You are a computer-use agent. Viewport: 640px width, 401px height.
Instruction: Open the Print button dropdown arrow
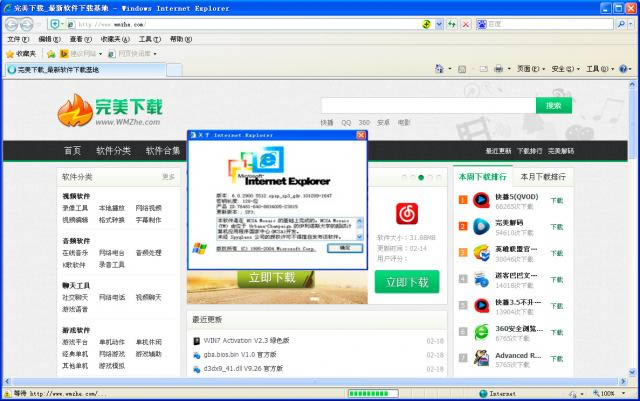pos(509,69)
